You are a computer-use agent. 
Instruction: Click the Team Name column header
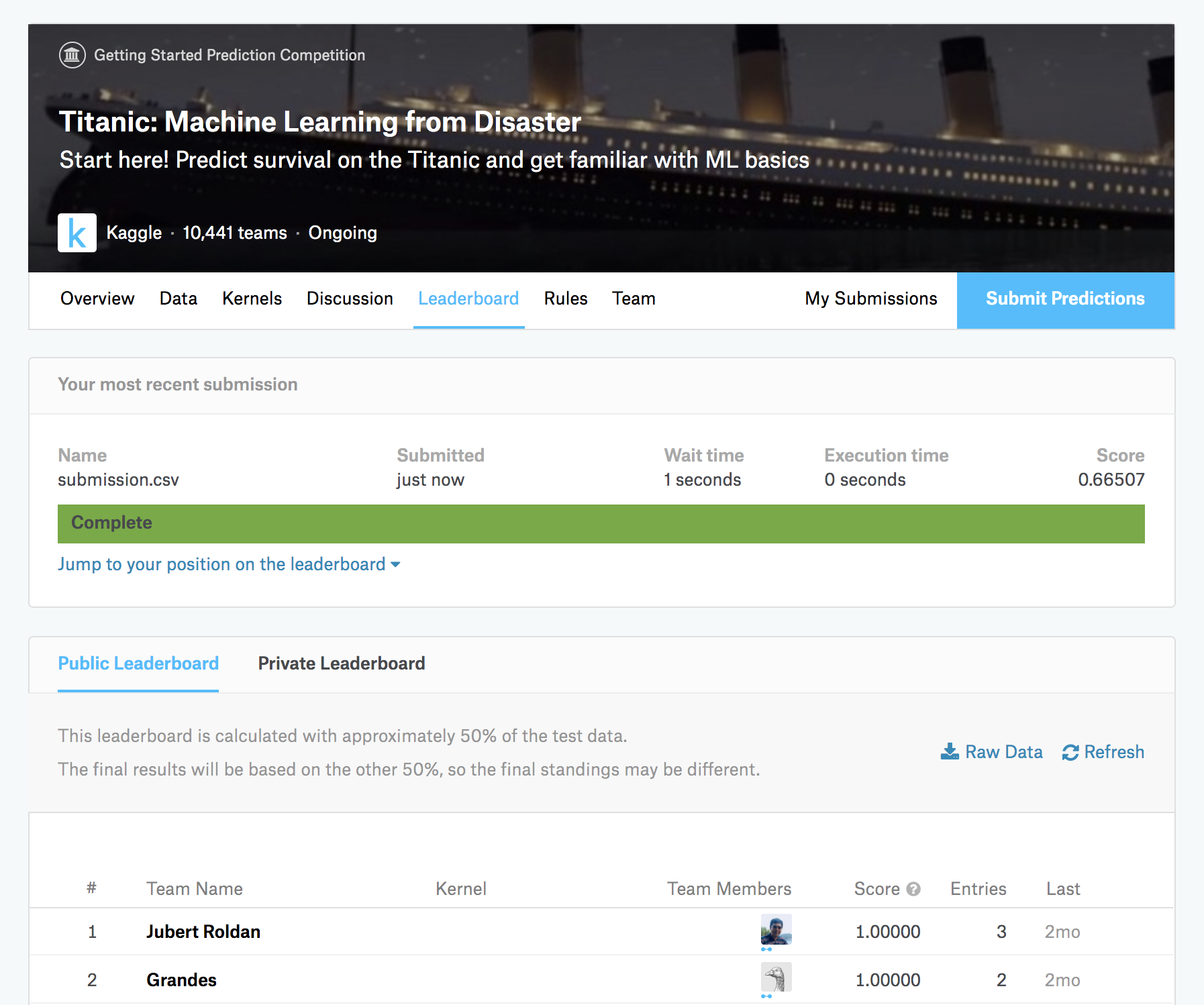tap(195, 889)
